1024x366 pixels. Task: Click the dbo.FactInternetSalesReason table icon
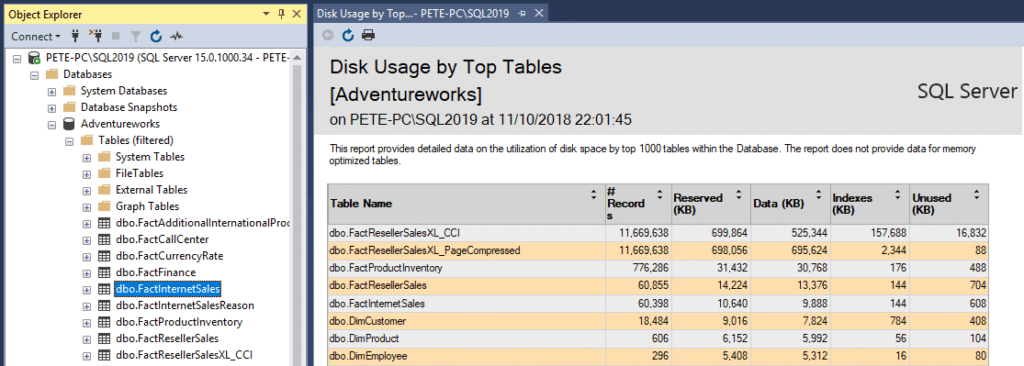click(x=103, y=305)
